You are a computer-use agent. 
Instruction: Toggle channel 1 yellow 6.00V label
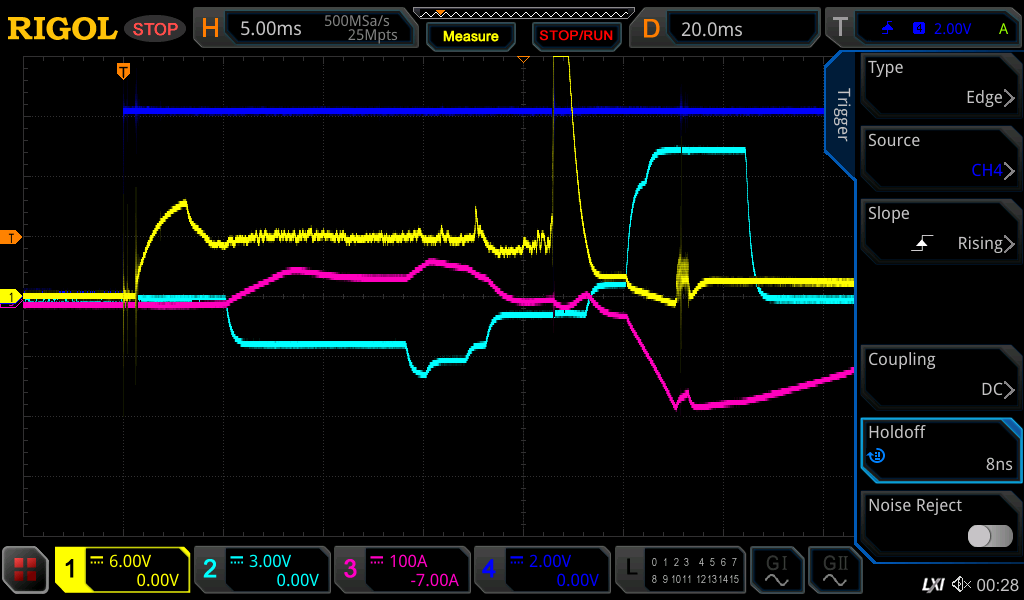[x=122, y=570]
